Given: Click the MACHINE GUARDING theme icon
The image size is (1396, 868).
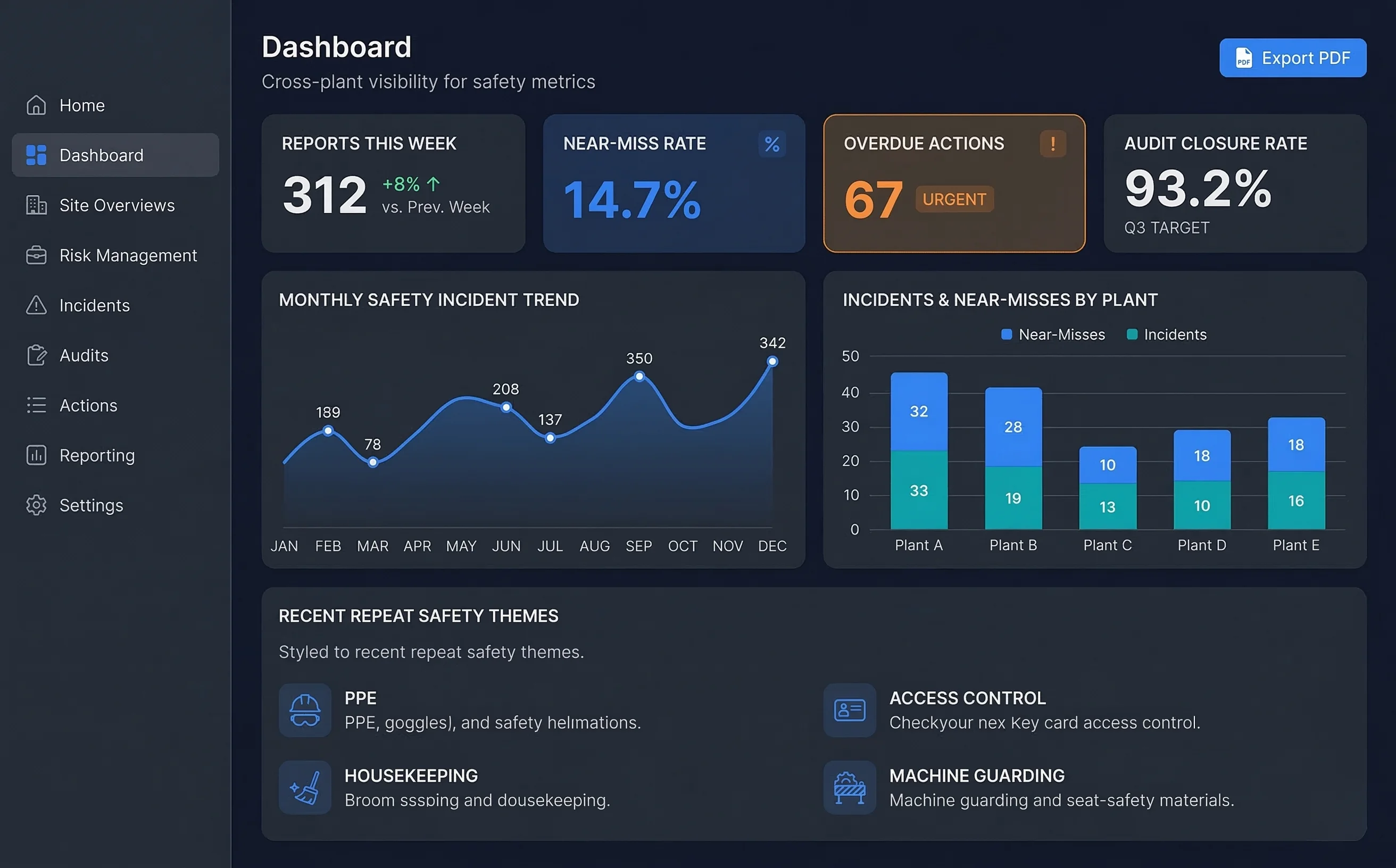Looking at the screenshot, I should [x=849, y=787].
